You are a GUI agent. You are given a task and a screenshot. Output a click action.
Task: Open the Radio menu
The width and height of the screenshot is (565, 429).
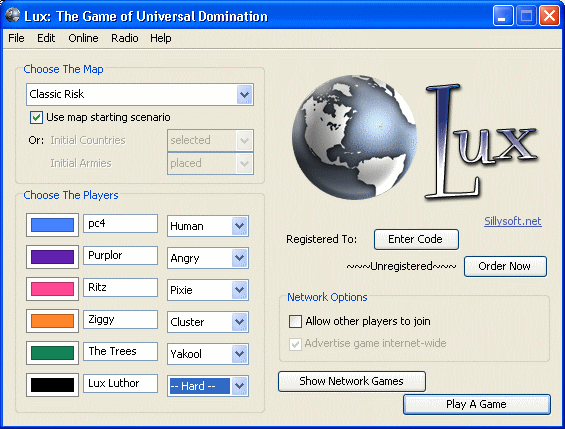pyautogui.click(x=125, y=38)
